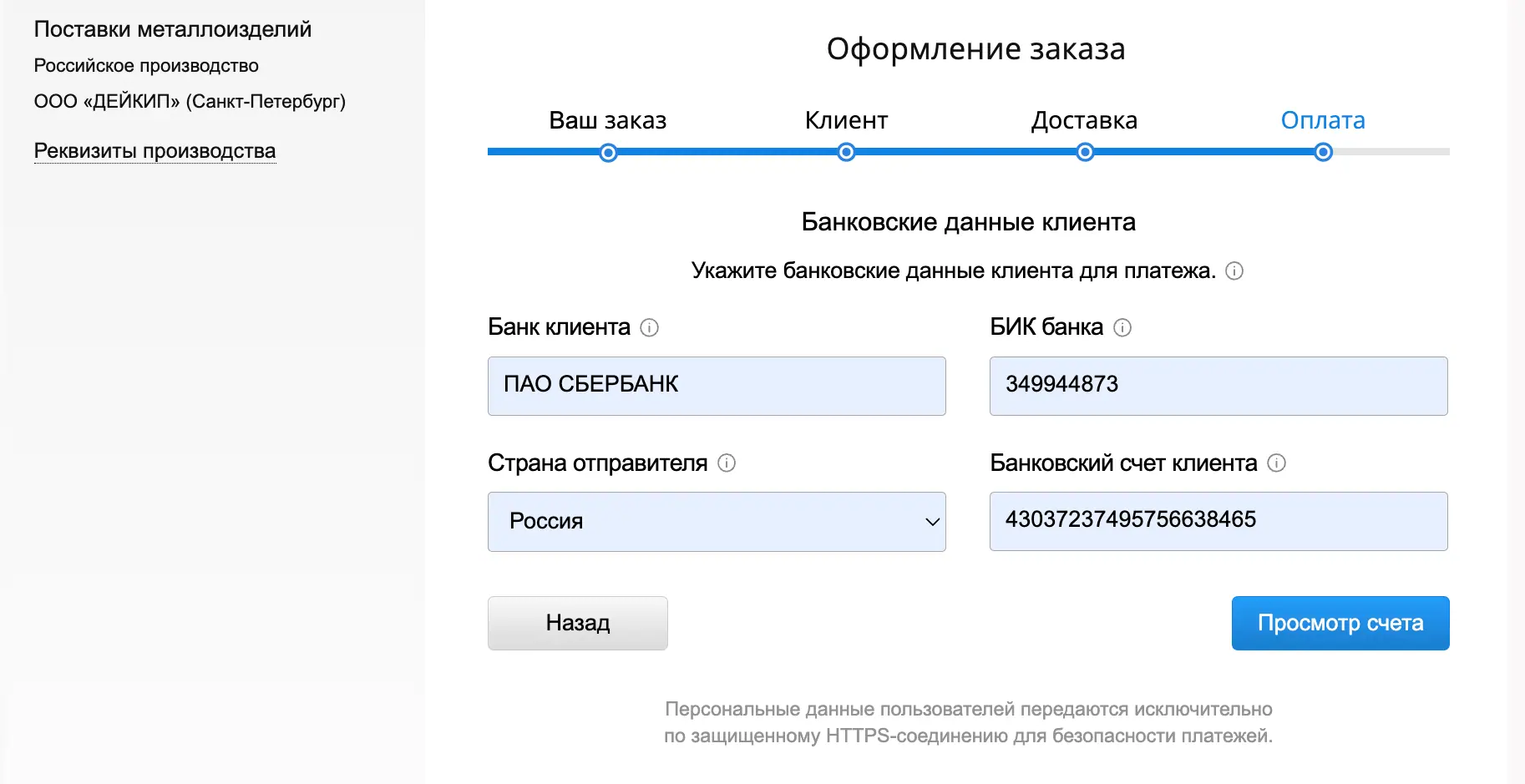Click the Российское производство text
The height and width of the screenshot is (784, 1525).
point(146,66)
